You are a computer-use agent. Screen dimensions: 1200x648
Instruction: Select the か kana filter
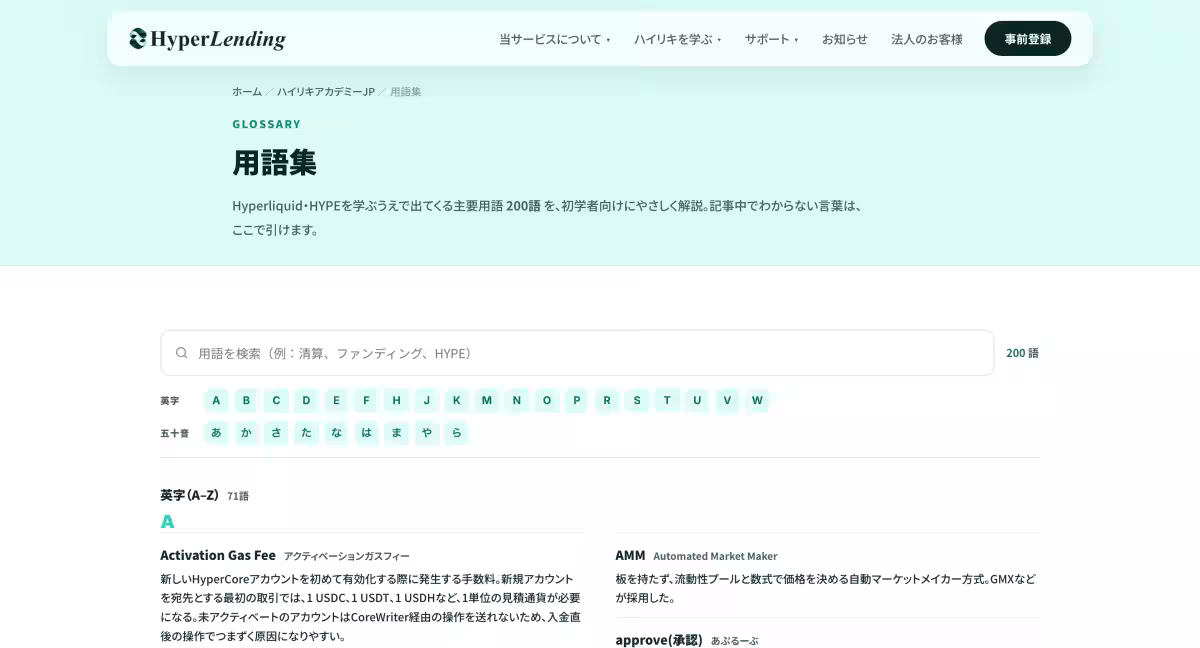(x=246, y=433)
